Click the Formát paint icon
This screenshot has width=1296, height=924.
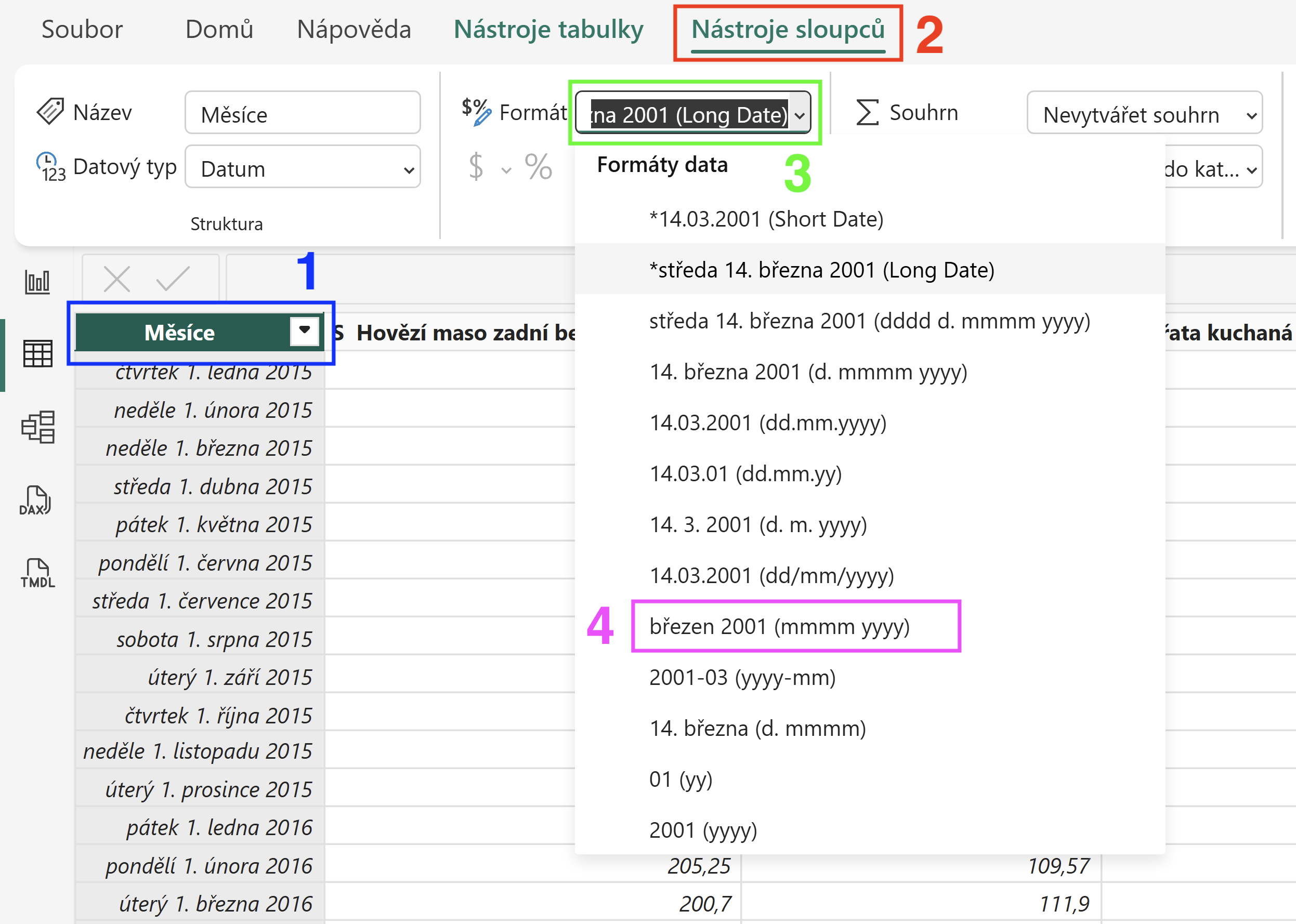476,112
